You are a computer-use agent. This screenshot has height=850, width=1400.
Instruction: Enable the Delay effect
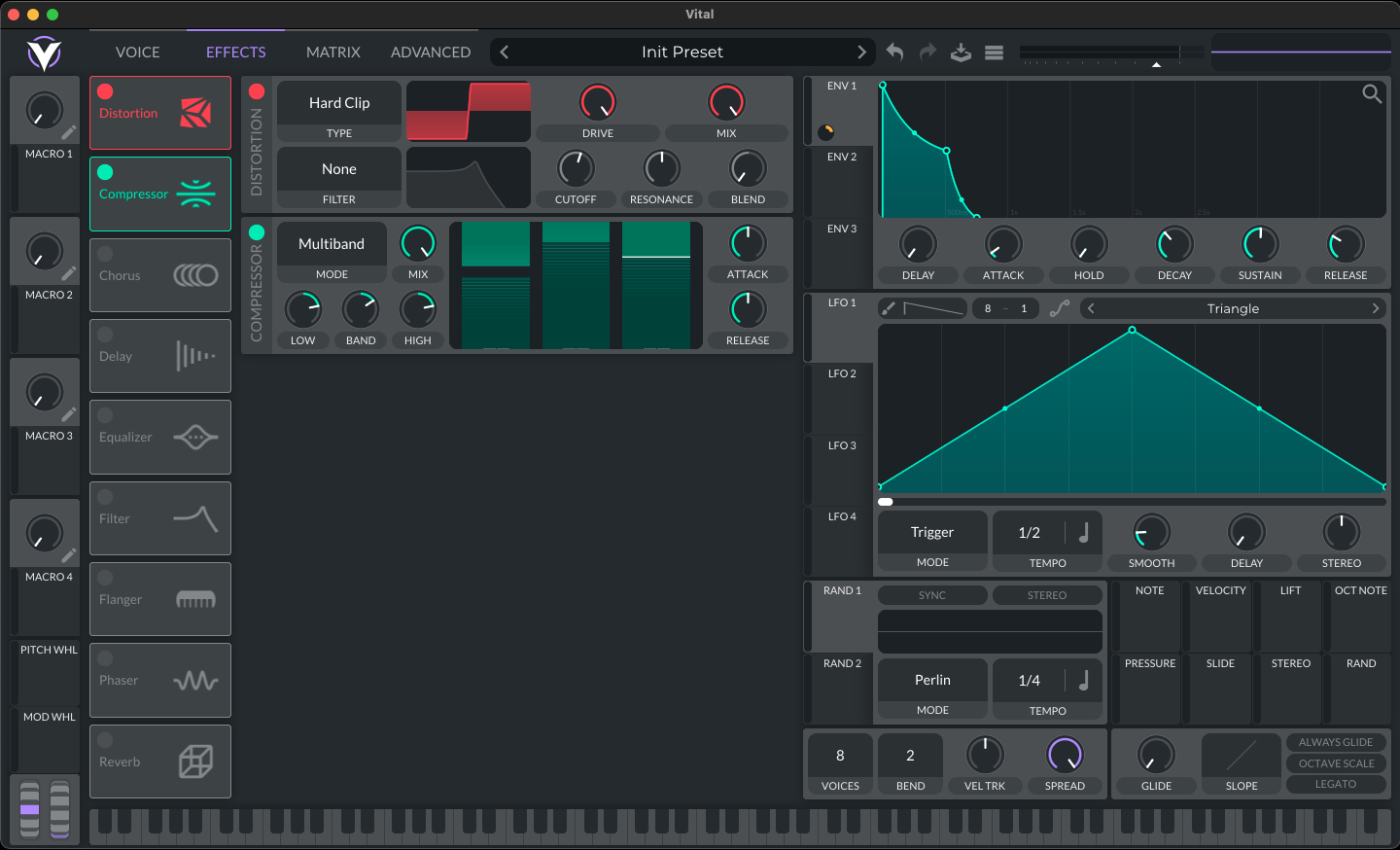[x=105, y=335]
